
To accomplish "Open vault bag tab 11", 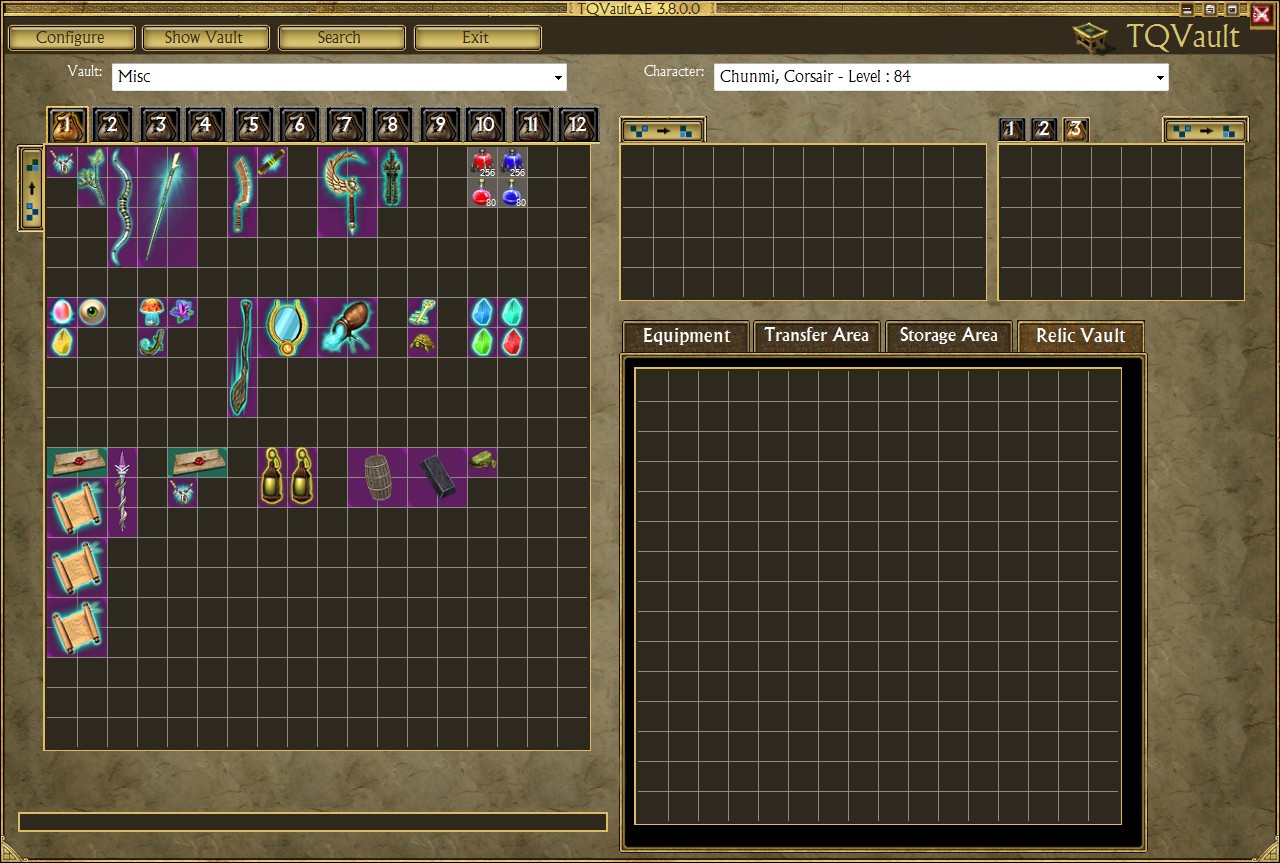I will tap(532, 125).
